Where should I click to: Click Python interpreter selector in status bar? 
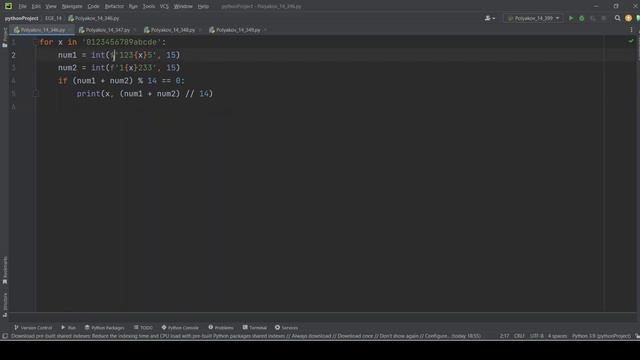click(601, 336)
